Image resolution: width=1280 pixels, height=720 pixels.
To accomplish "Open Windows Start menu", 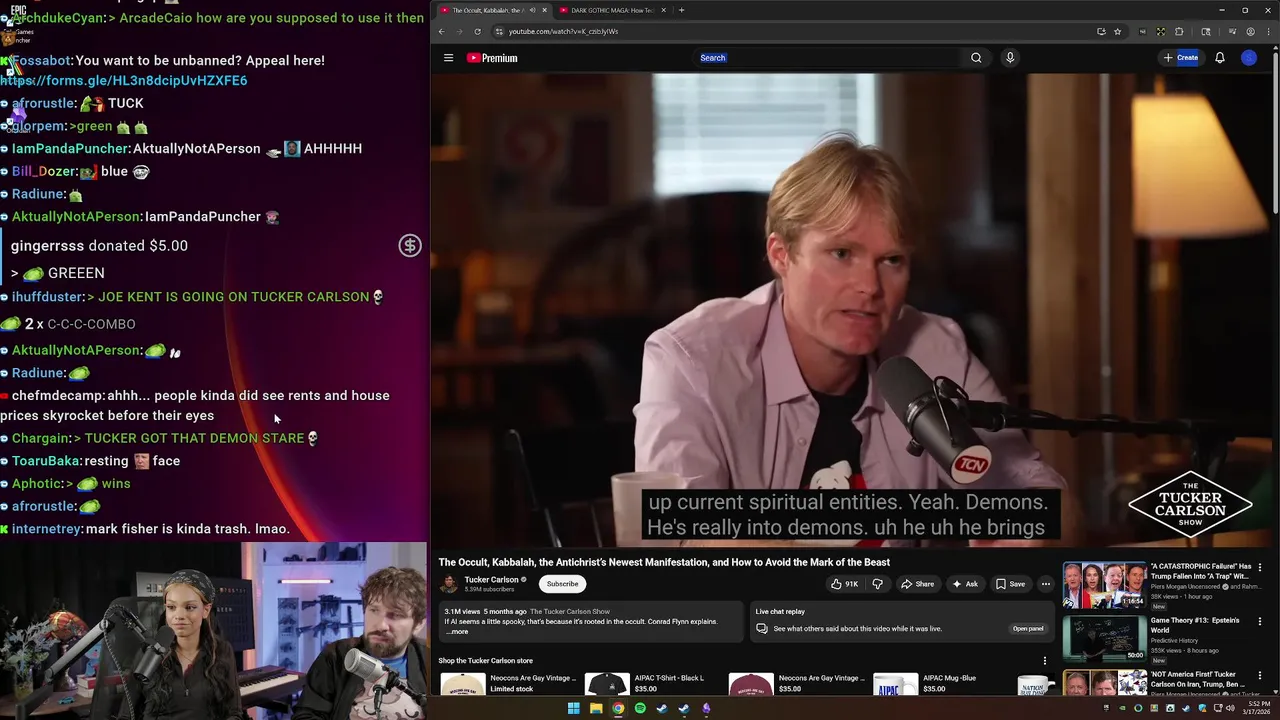I will [x=573, y=708].
